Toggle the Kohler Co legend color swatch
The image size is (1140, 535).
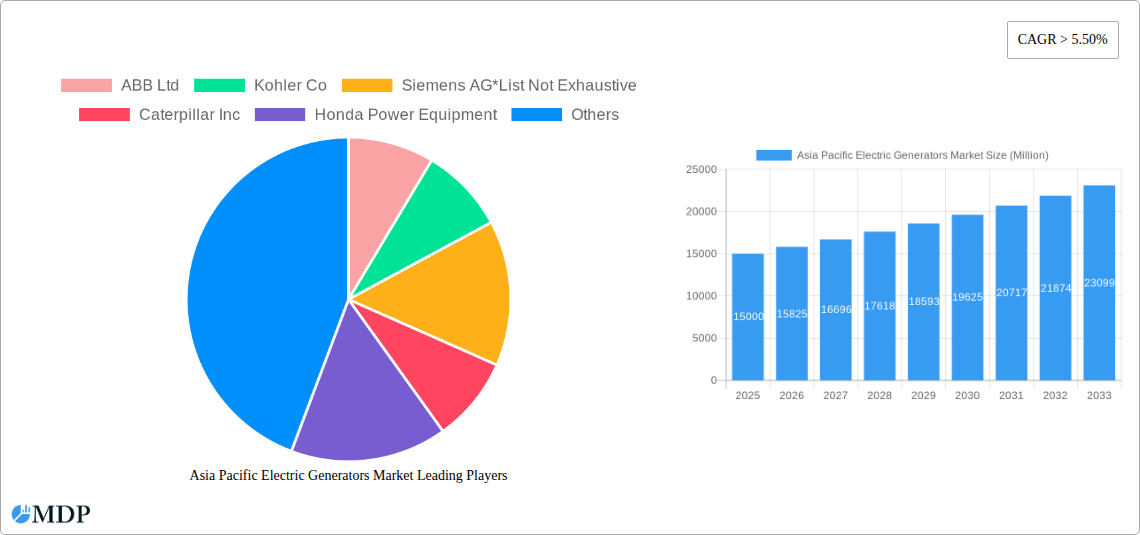coord(220,86)
